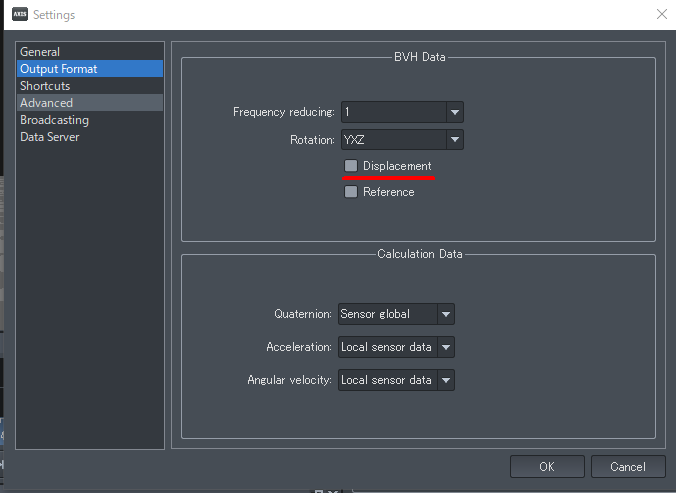
Task: Click the Angular velocity label
Action: coord(289,380)
